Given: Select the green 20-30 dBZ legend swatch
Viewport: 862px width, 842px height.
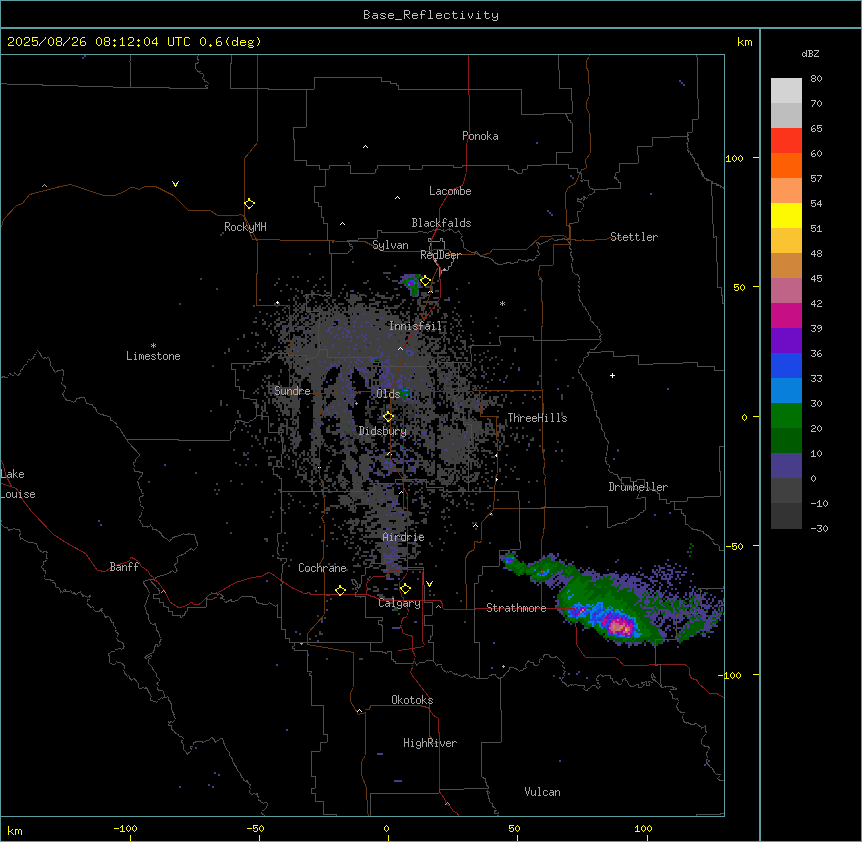Looking at the screenshot, I should tap(786, 416).
